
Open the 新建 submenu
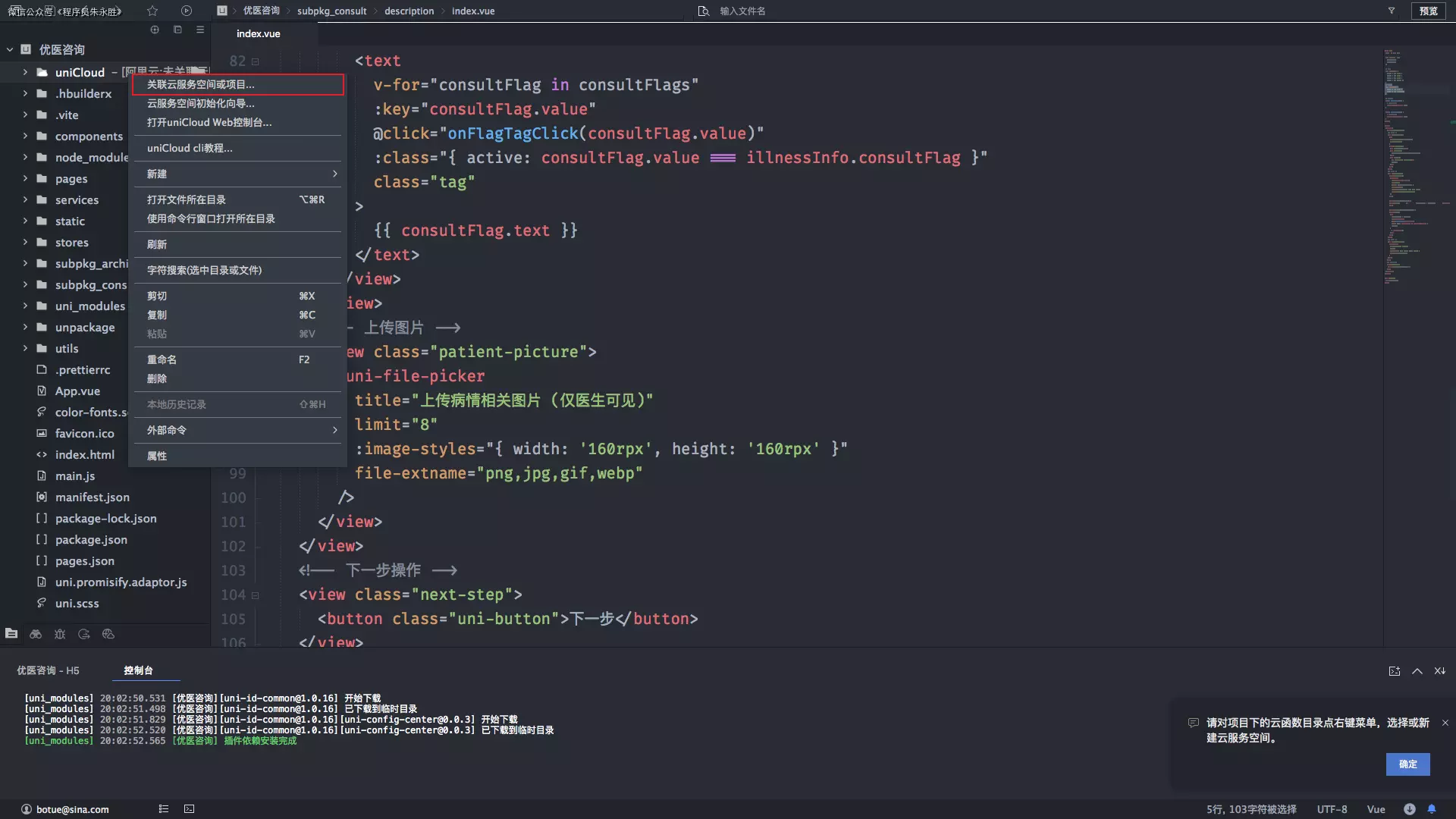(238, 174)
